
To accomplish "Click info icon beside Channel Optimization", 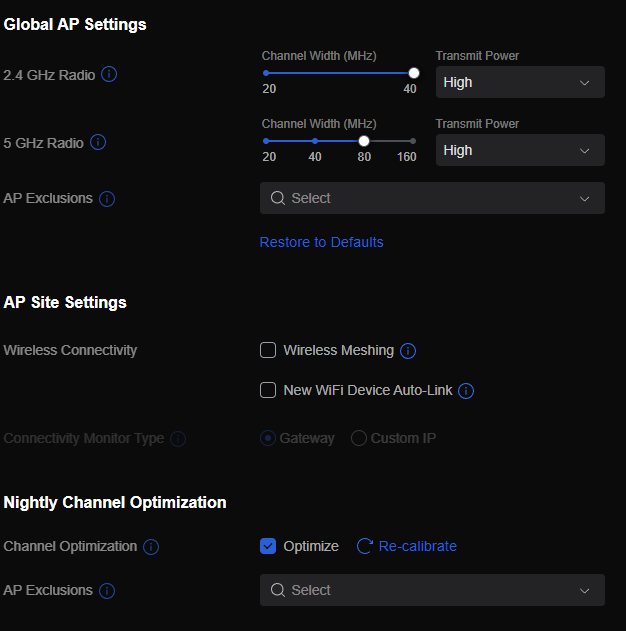I will pos(151,547).
